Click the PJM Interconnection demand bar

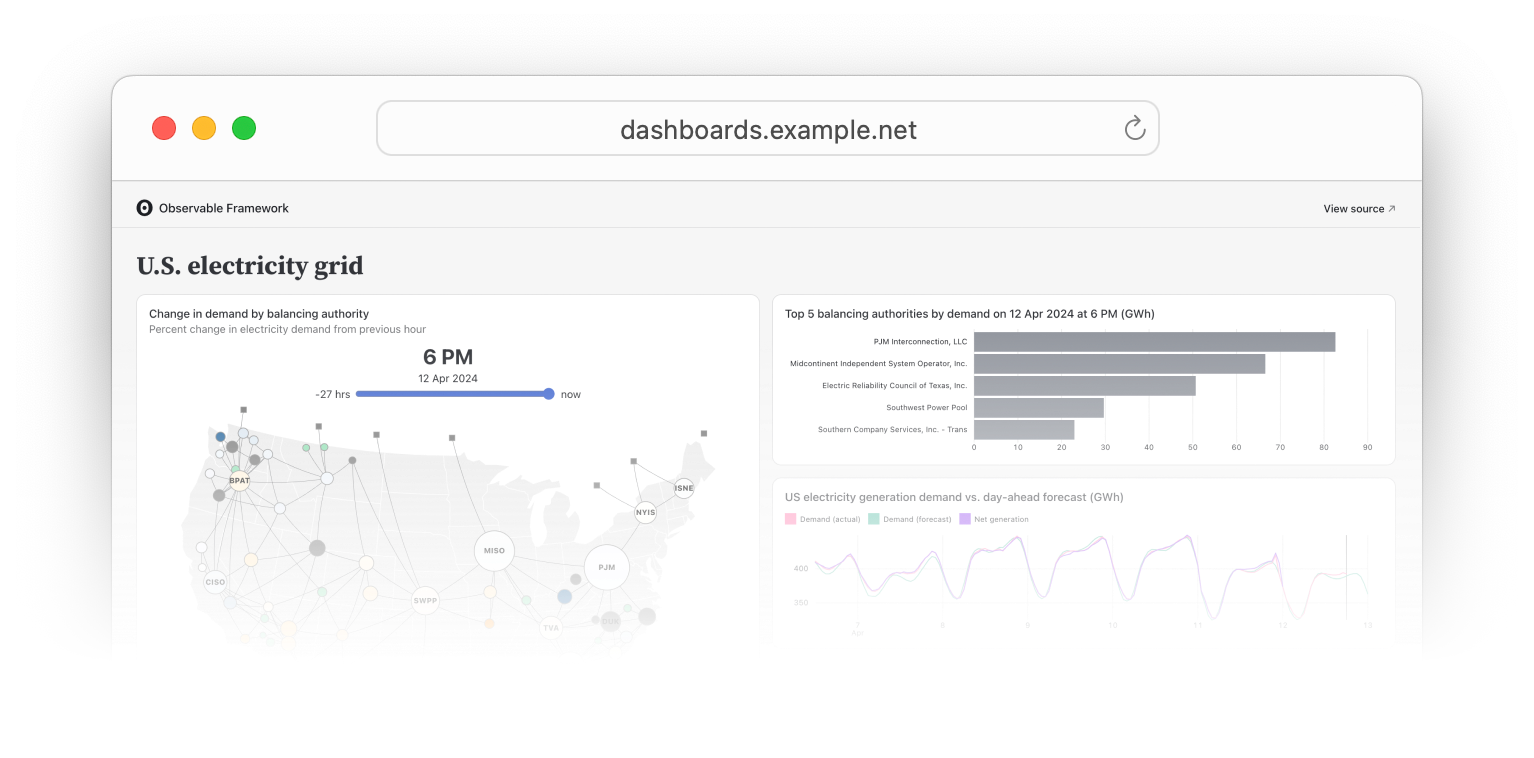coord(1150,341)
